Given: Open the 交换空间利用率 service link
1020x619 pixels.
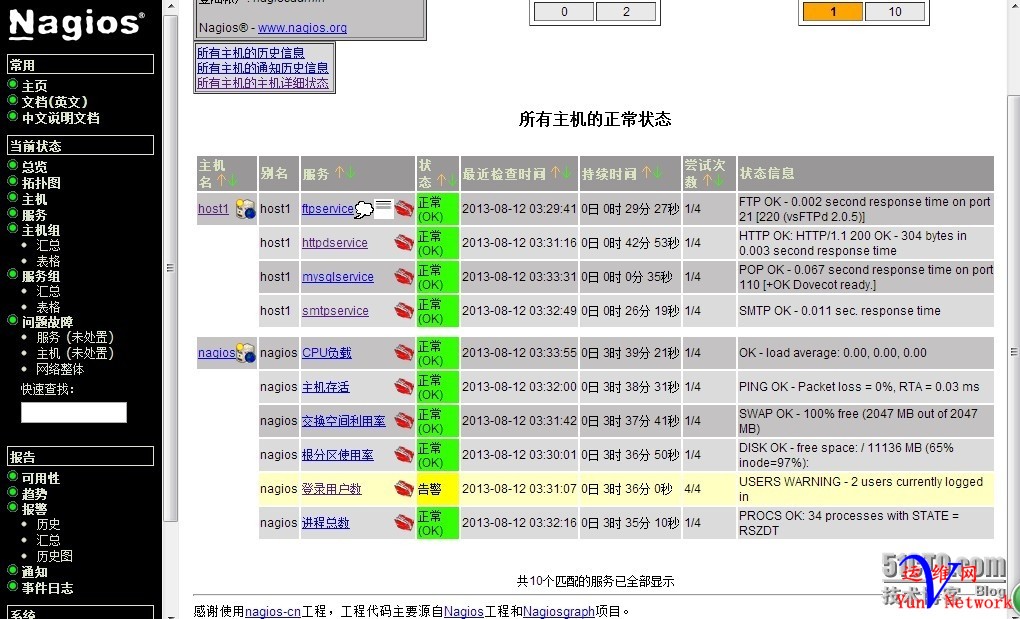Looking at the screenshot, I should [343, 421].
